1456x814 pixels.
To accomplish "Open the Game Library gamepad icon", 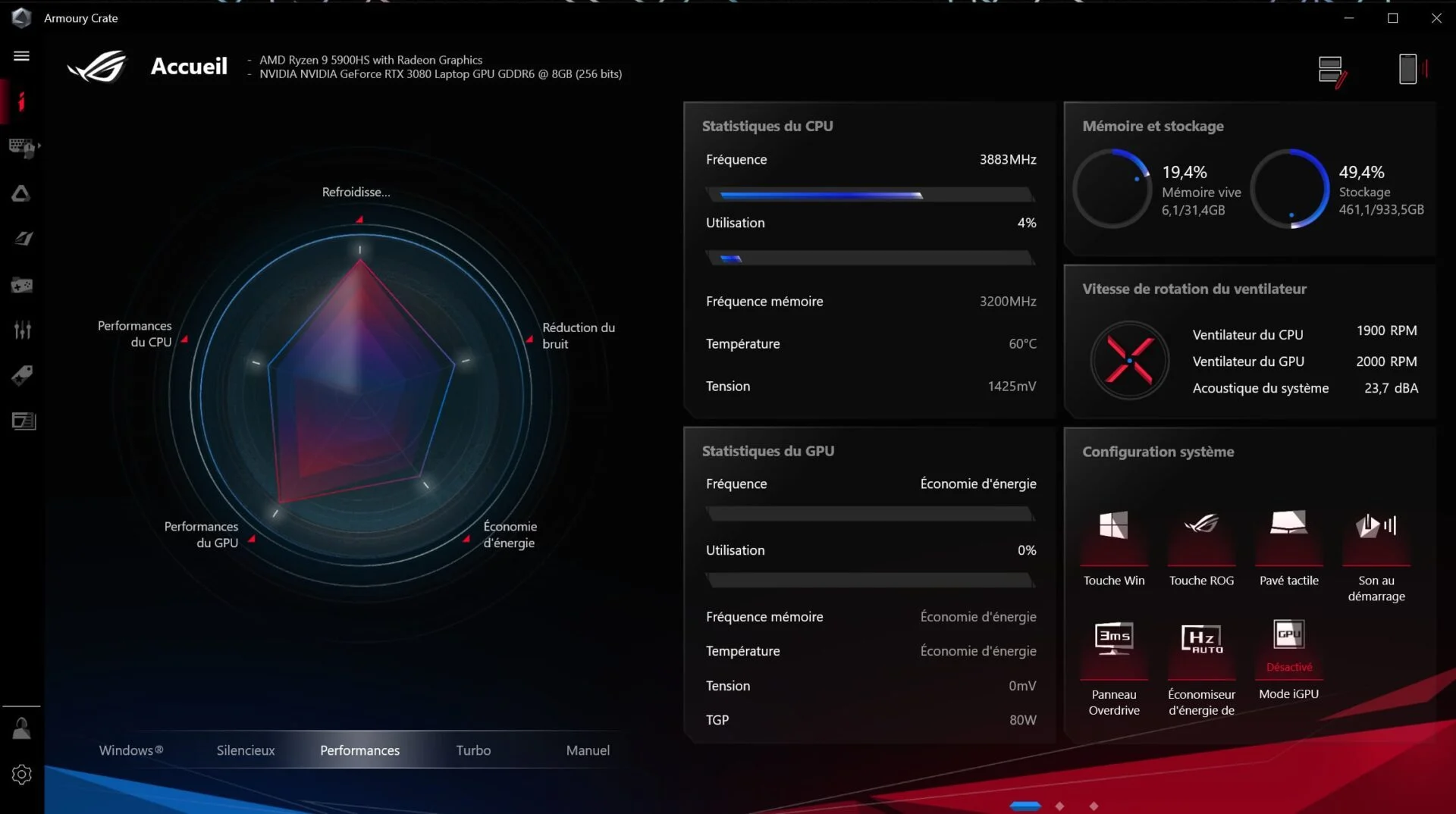I will [22, 285].
